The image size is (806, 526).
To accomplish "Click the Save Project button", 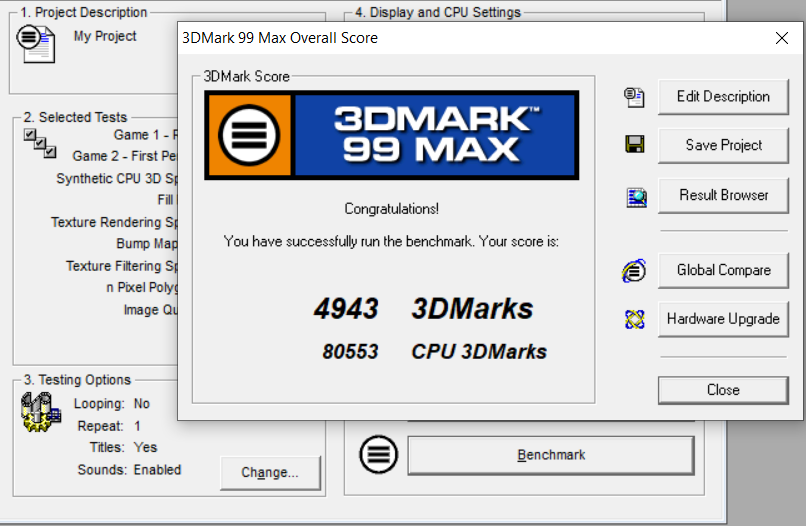I will click(723, 146).
